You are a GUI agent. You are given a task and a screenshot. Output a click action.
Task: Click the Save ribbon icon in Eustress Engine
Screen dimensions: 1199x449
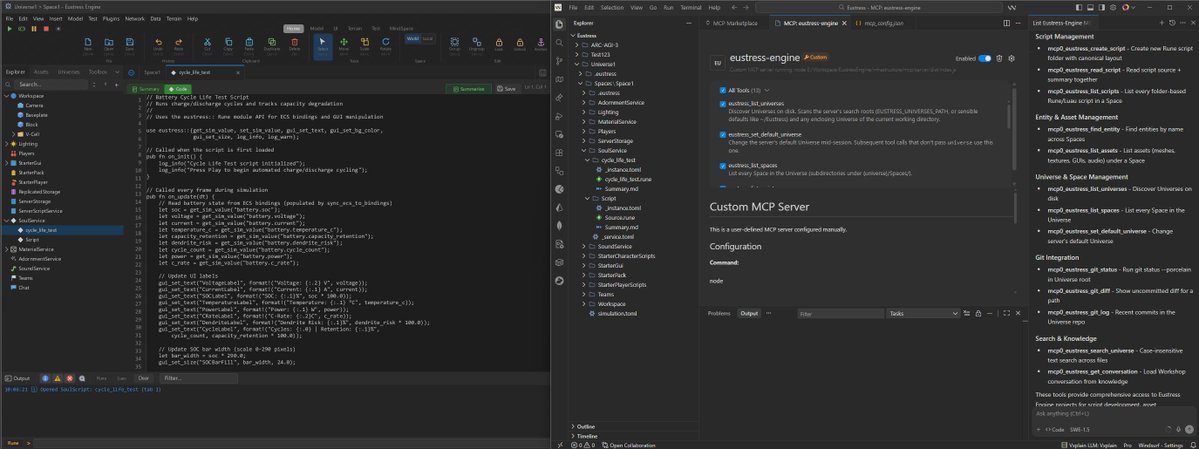pyautogui.click(x=130, y=44)
